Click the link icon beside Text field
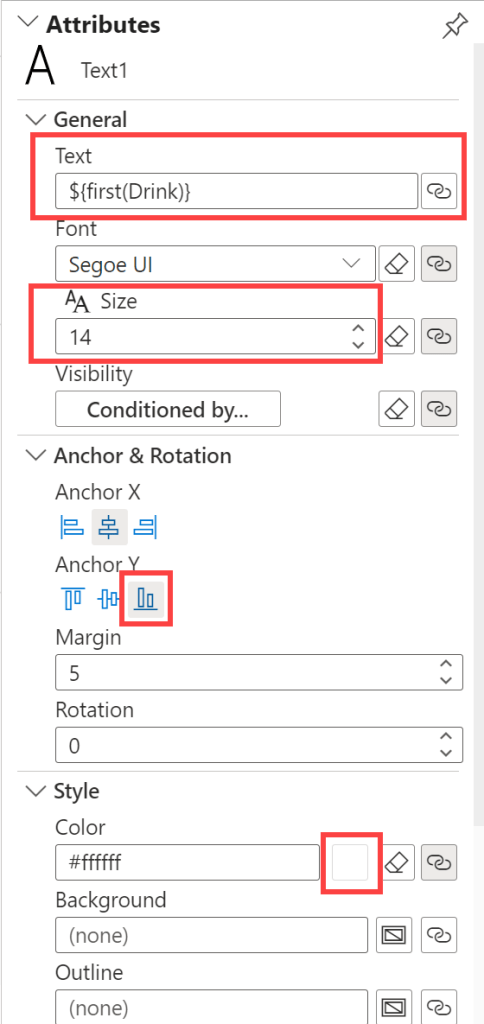Viewport: 484px width, 1024px height. click(x=439, y=191)
